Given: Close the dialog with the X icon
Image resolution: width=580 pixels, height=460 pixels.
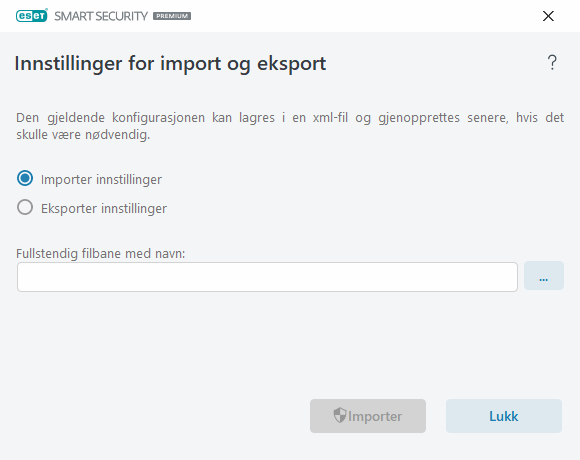Looking at the screenshot, I should tap(548, 16).
